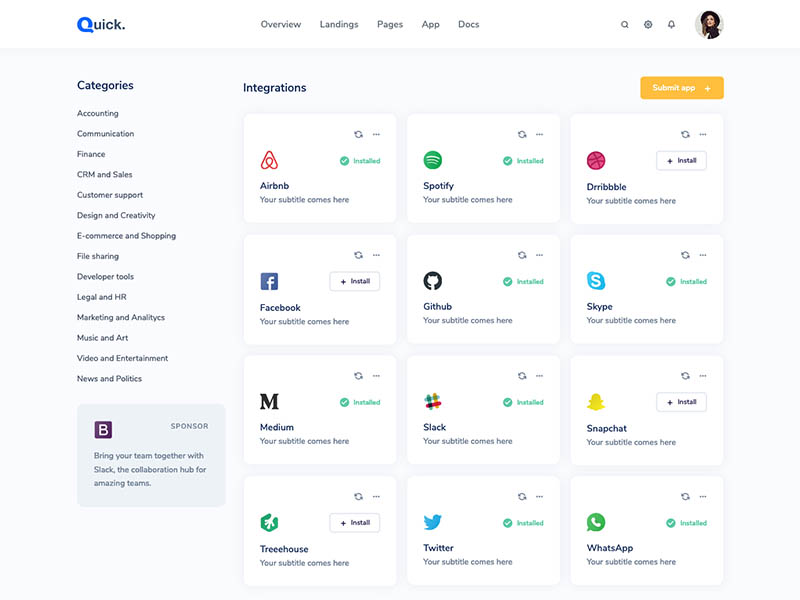The height and width of the screenshot is (600, 800).
Task: Toggle Installed status on Twitter card
Action: 523,523
